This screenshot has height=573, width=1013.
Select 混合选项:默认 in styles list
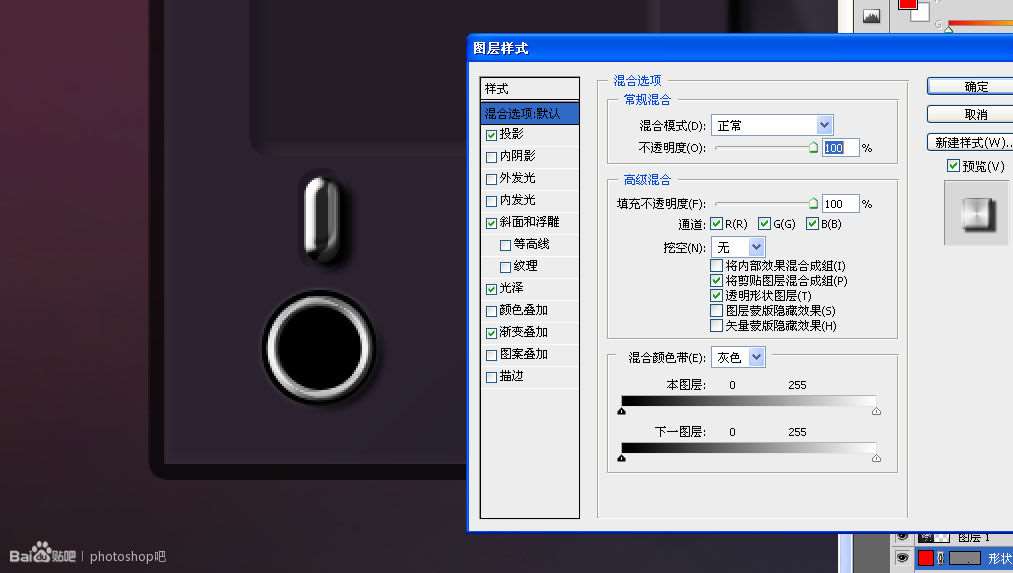pos(530,113)
